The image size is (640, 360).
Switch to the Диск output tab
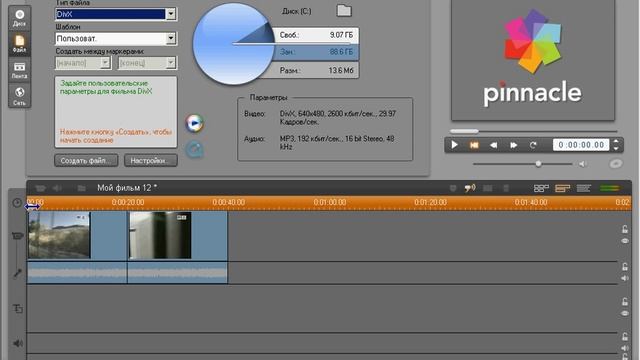pyautogui.click(x=19, y=18)
